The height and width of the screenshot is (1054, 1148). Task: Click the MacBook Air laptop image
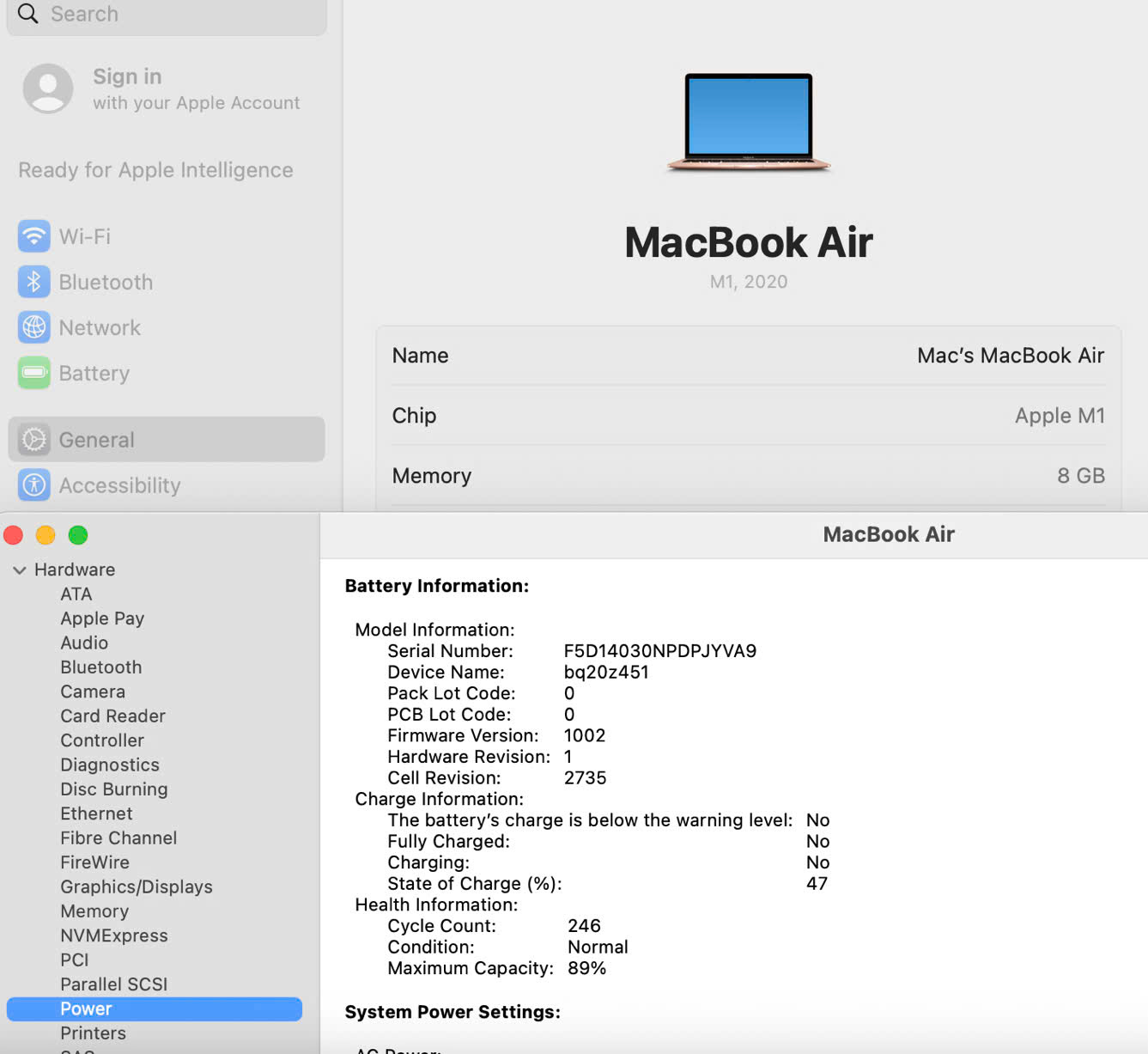pyautogui.click(x=748, y=122)
